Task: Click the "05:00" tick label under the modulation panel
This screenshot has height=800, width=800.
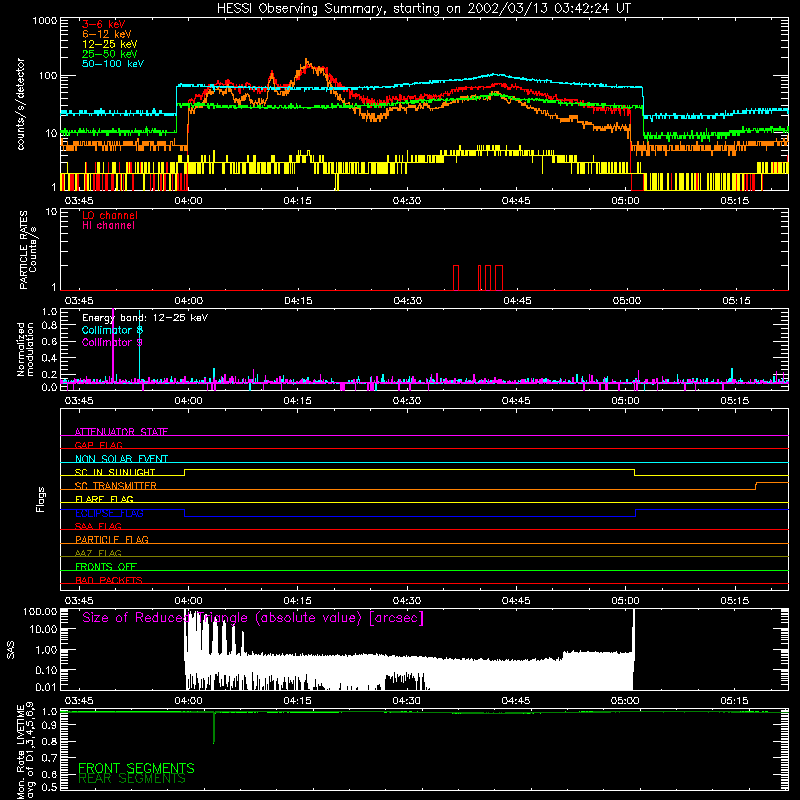Action: coord(625,401)
